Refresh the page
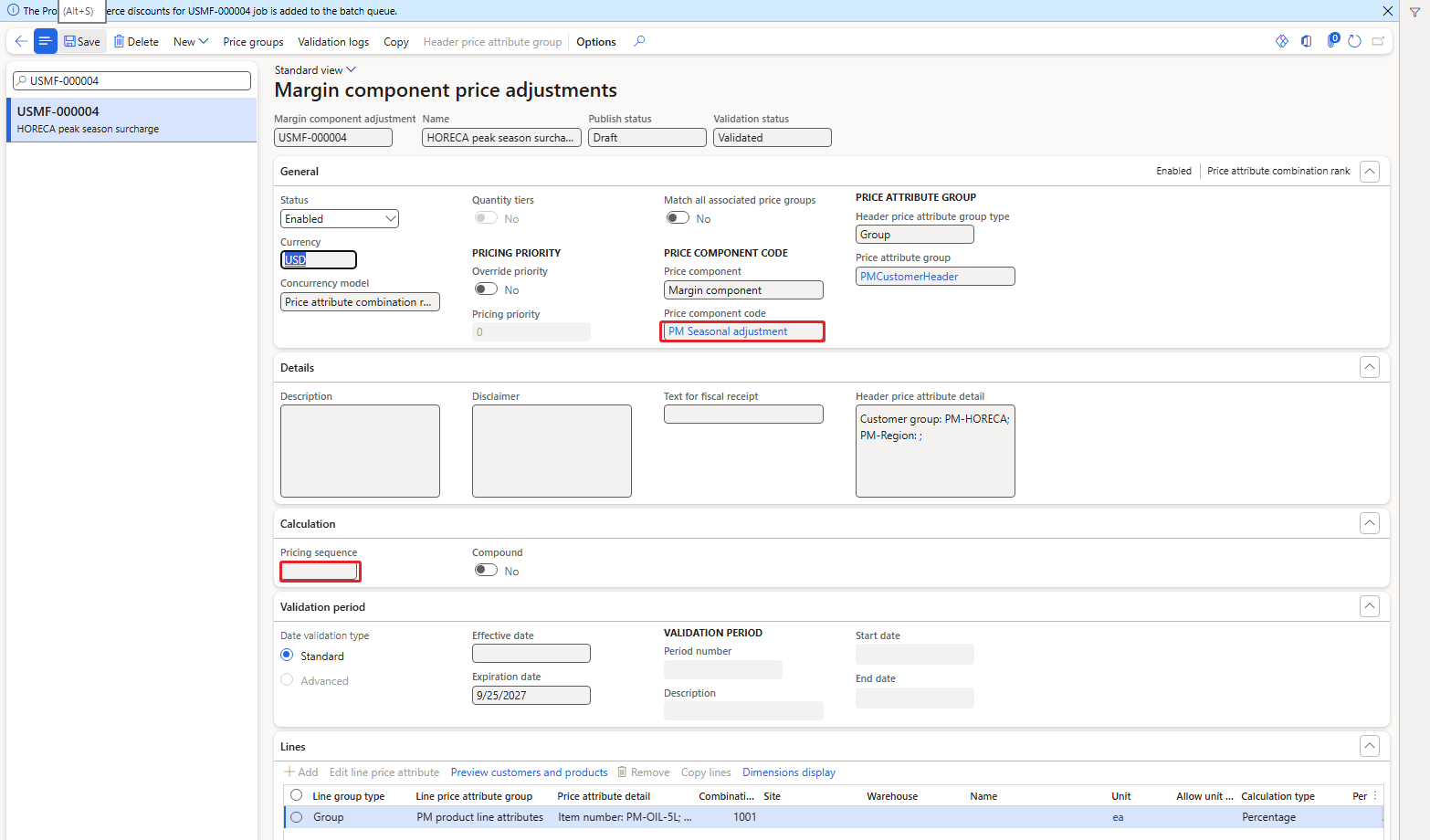This screenshot has width=1430, height=840. [1354, 41]
